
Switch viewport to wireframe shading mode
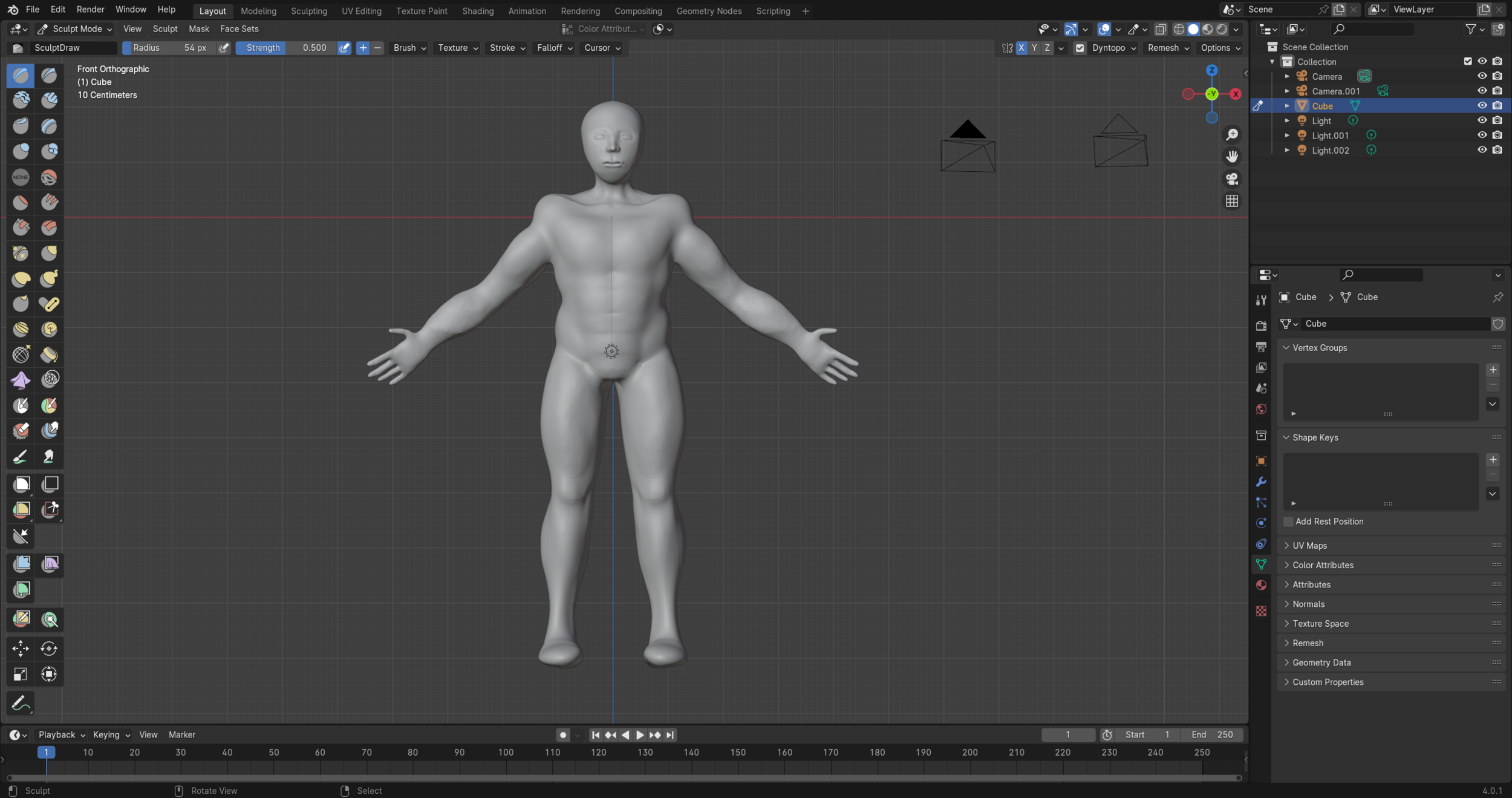point(1179,29)
